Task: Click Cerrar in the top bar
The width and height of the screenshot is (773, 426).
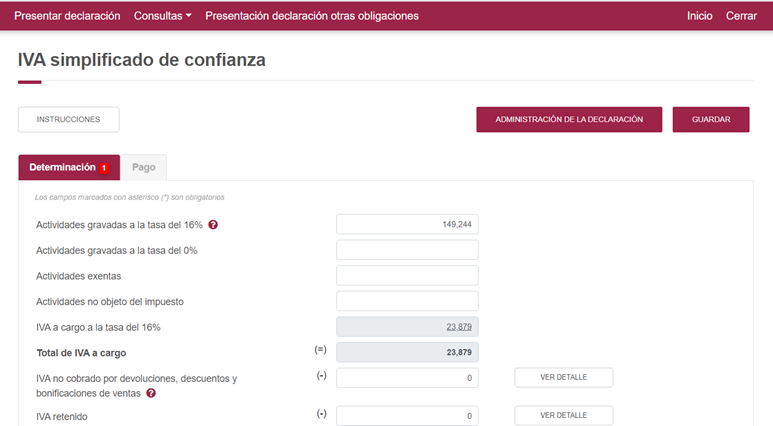Action: (x=741, y=16)
